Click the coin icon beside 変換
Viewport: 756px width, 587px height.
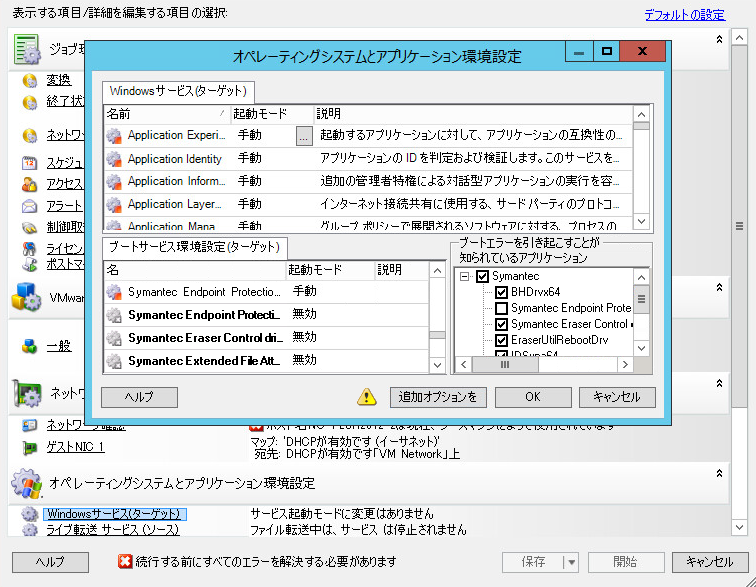point(29,81)
